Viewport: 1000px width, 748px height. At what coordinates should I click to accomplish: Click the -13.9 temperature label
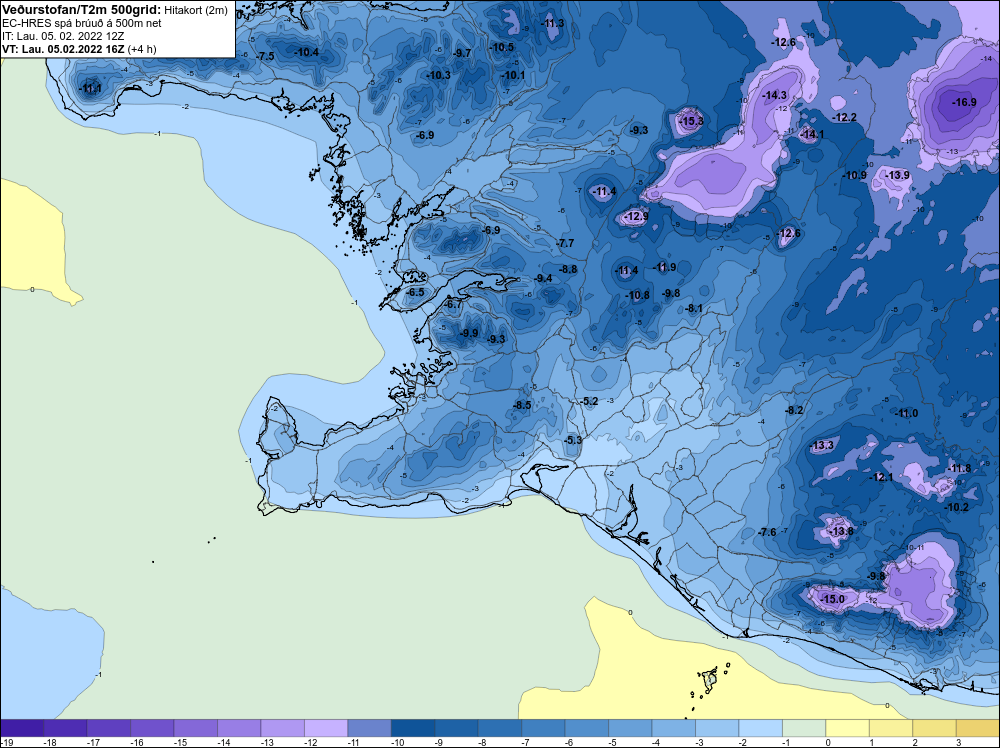pos(897,175)
